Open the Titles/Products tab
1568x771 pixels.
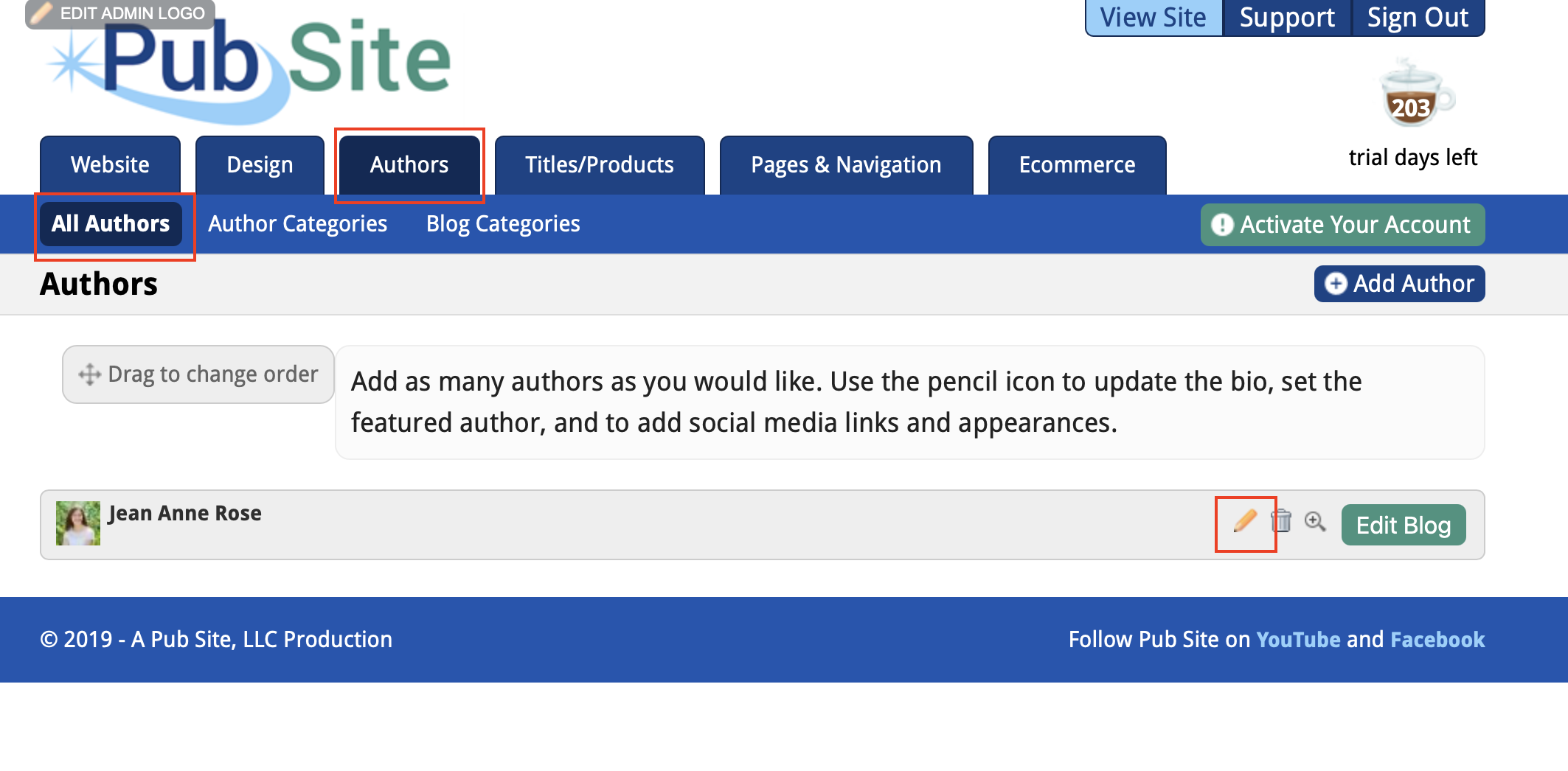599,165
